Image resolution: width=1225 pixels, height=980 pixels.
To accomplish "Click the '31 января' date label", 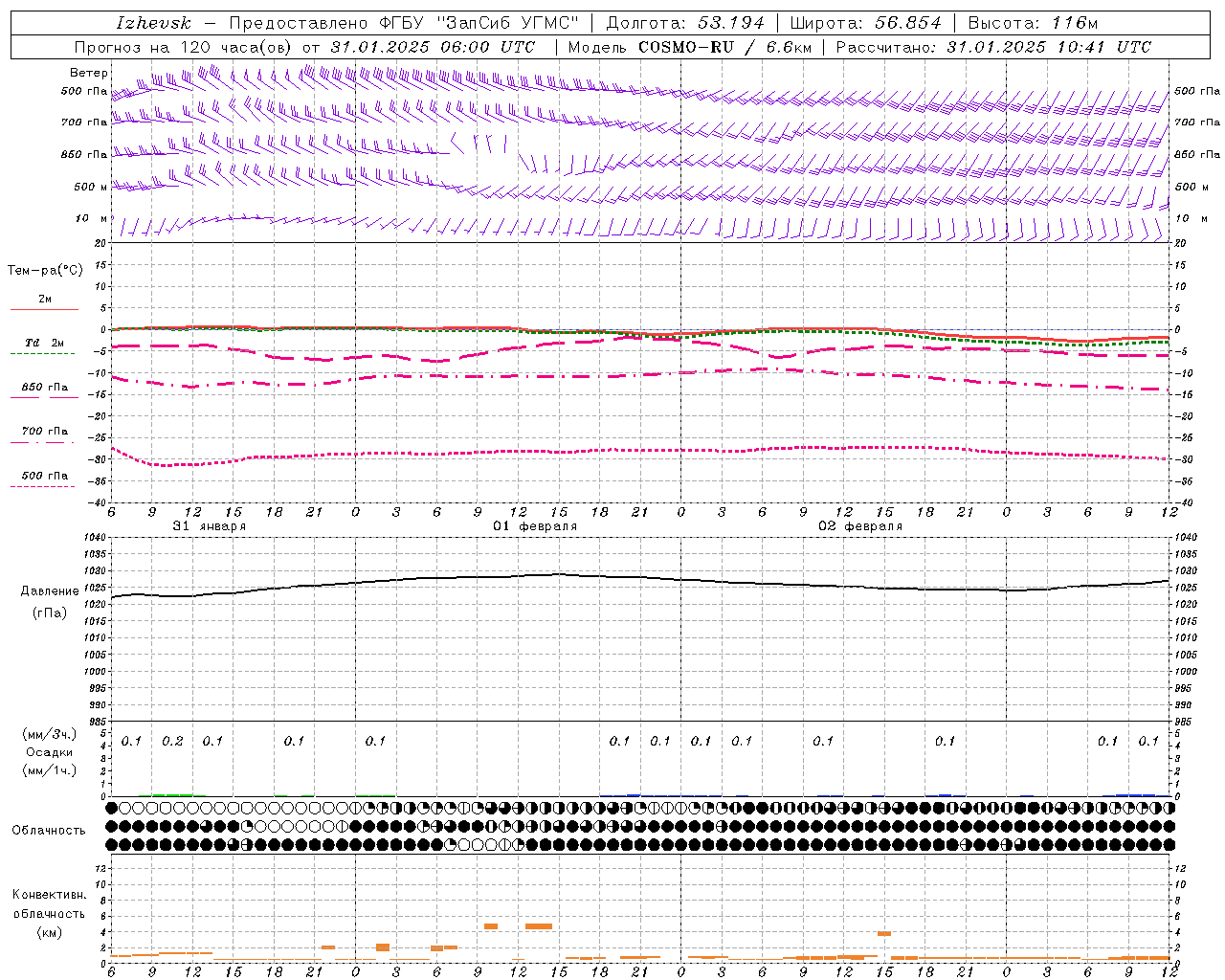I will click(209, 526).
